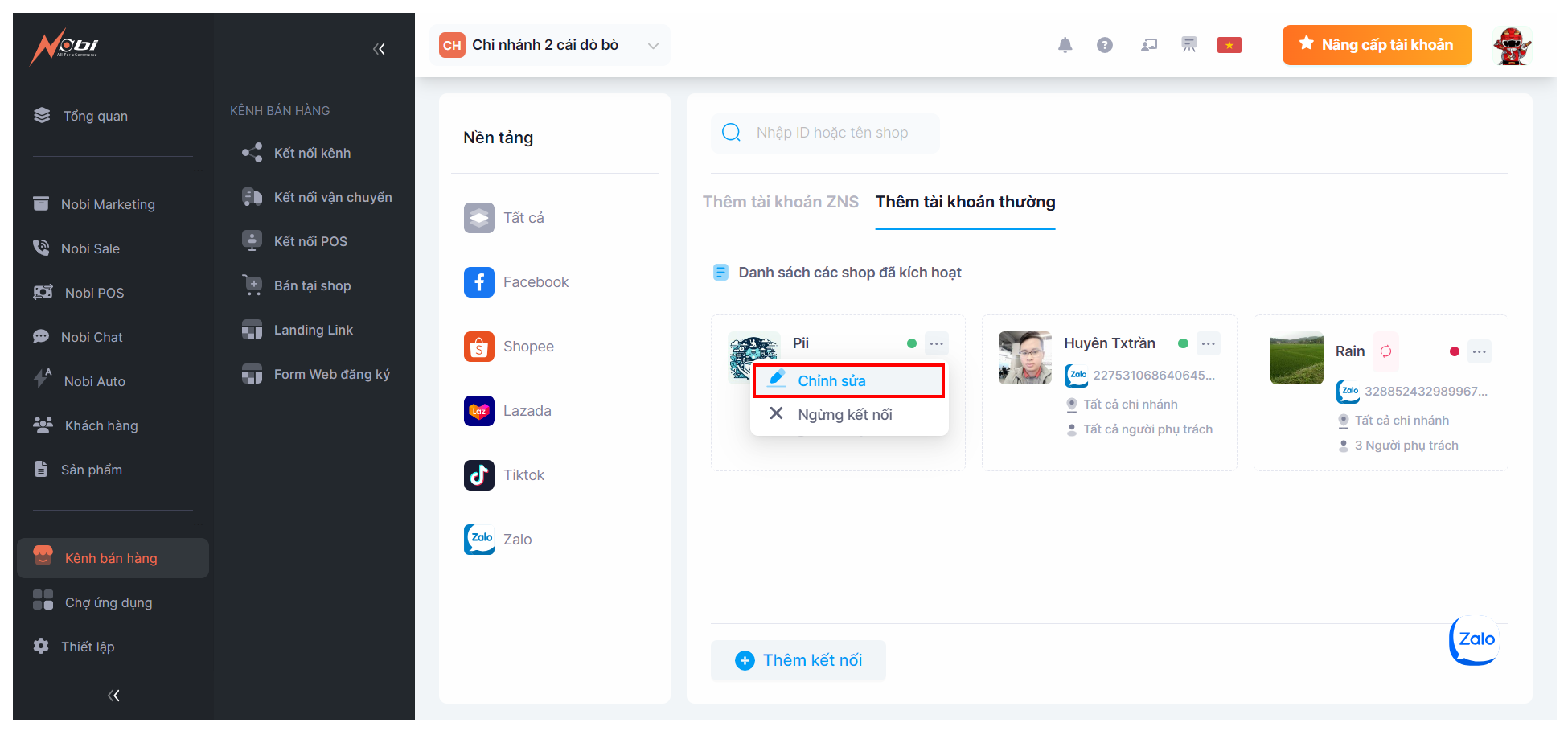Screen dimensions: 1568x731
Task: Select the Facebook platform icon
Action: [x=479, y=282]
